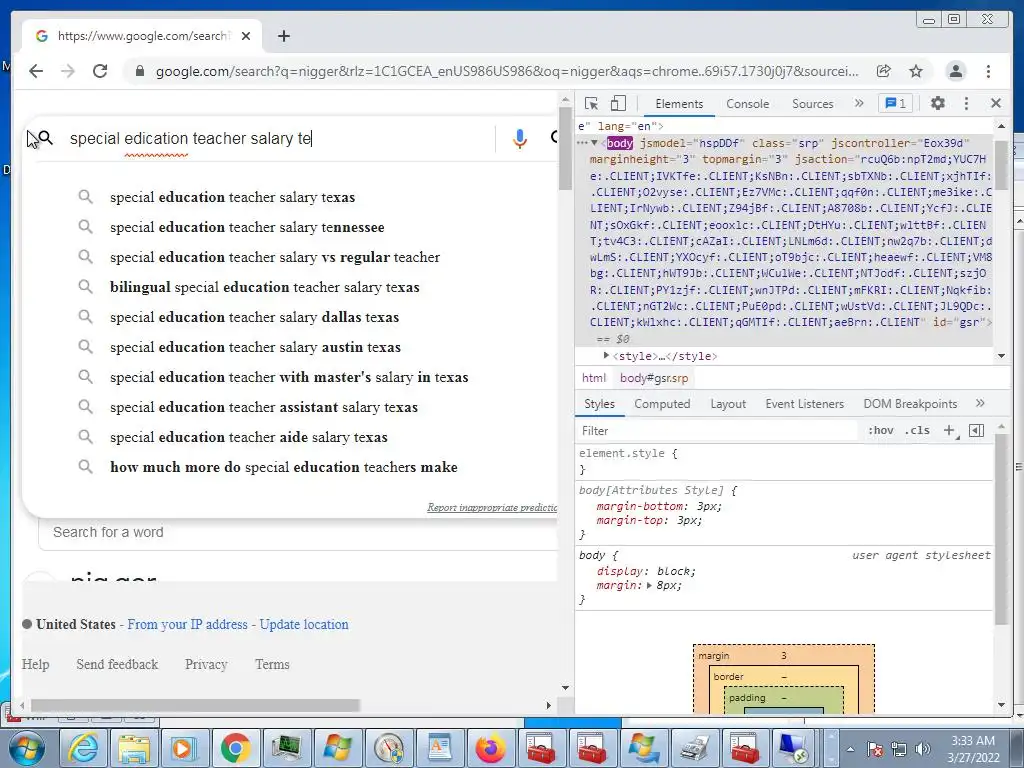Activate DevTools inspect element picker
1024x768 pixels.
click(592, 103)
